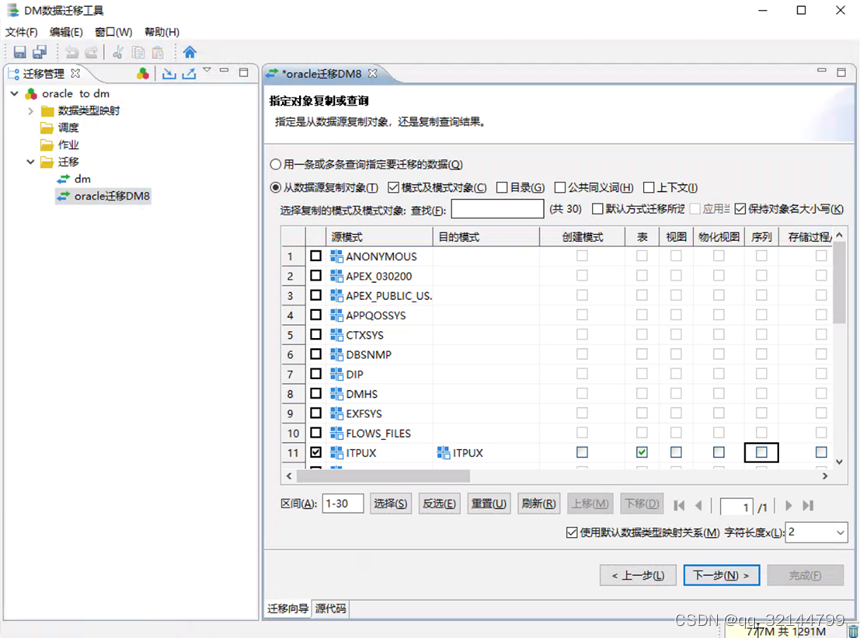Go to last page navigation icon
The width and height of the screenshot is (860, 638).
click(808, 505)
